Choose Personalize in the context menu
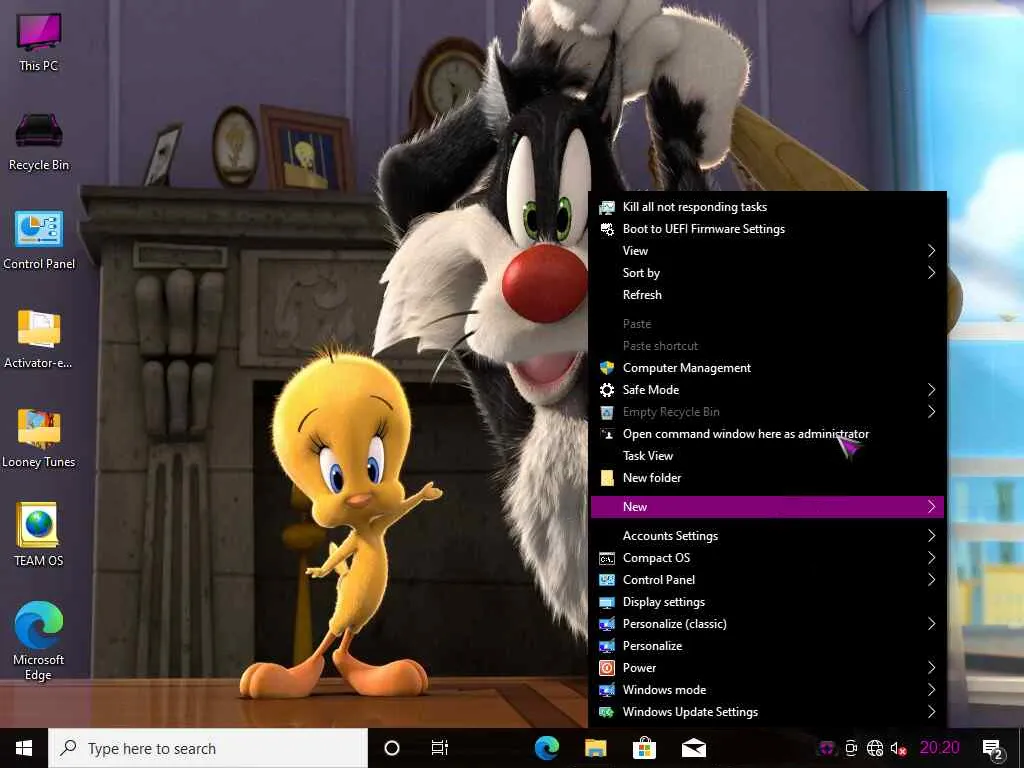This screenshot has width=1024, height=768. (767, 646)
